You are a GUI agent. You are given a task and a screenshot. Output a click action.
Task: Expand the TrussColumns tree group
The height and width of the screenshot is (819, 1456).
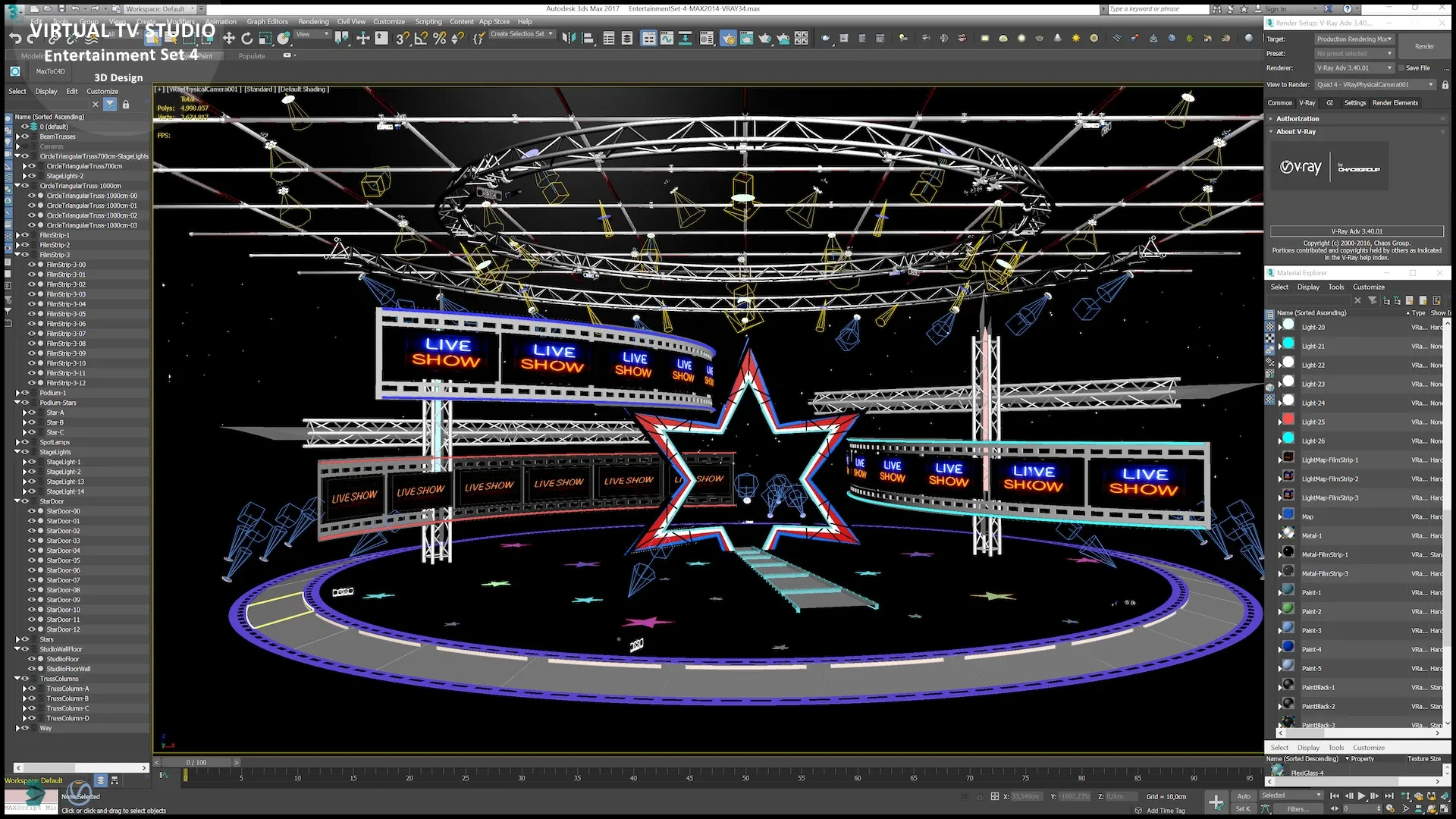point(17,678)
